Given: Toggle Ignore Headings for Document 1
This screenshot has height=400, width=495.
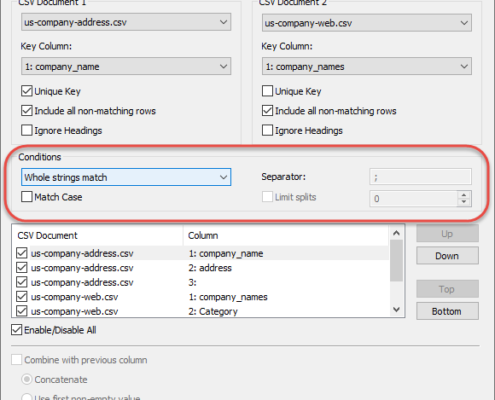Looking at the screenshot, I should coord(27,130).
